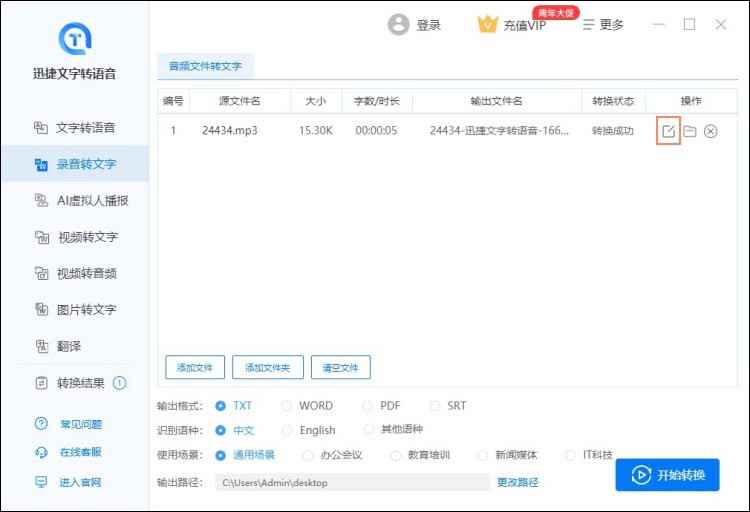Click the 视频转文字 sidebar icon

pos(42,237)
